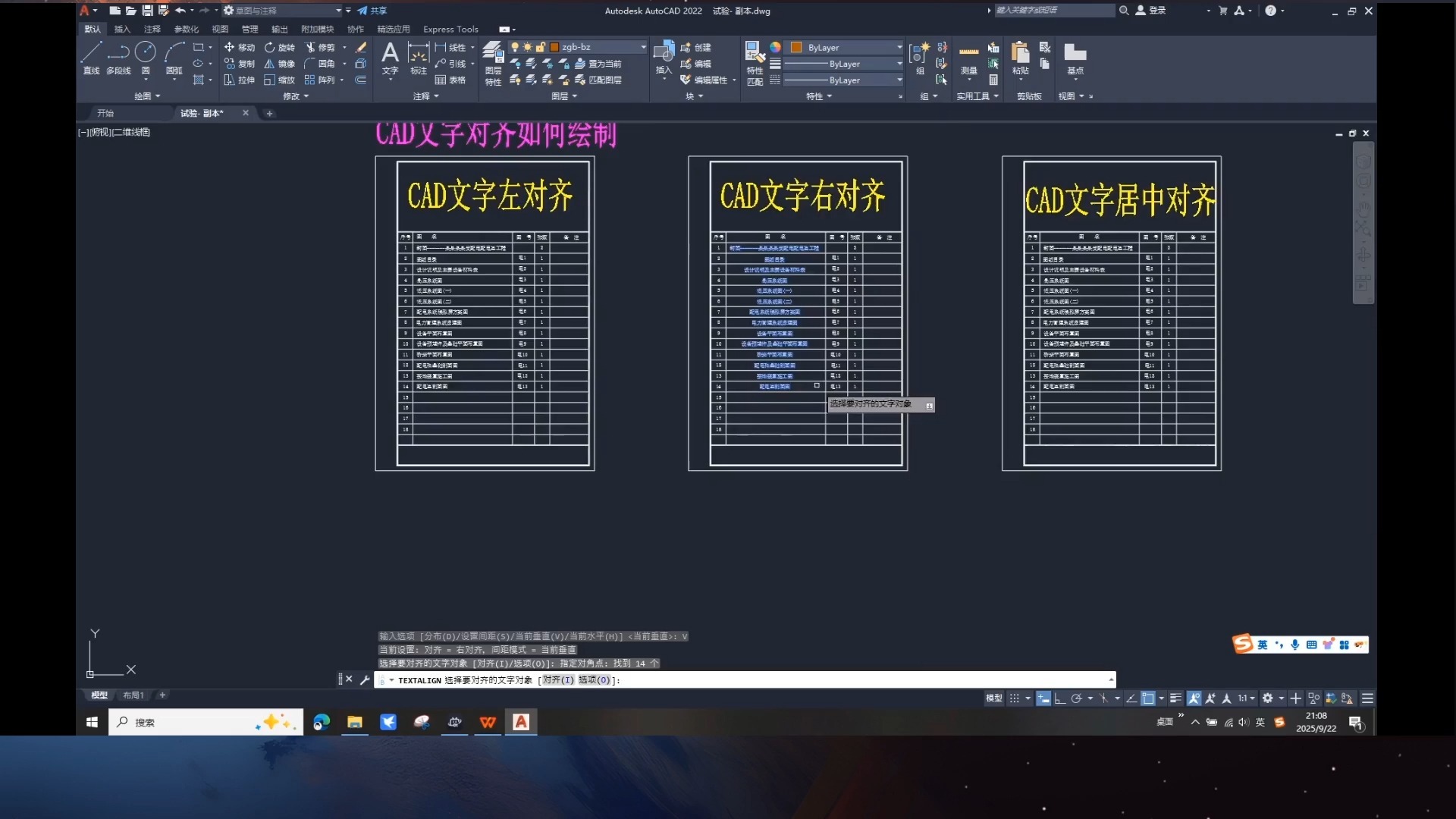Open the Dimension (标注) tool

(419, 58)
